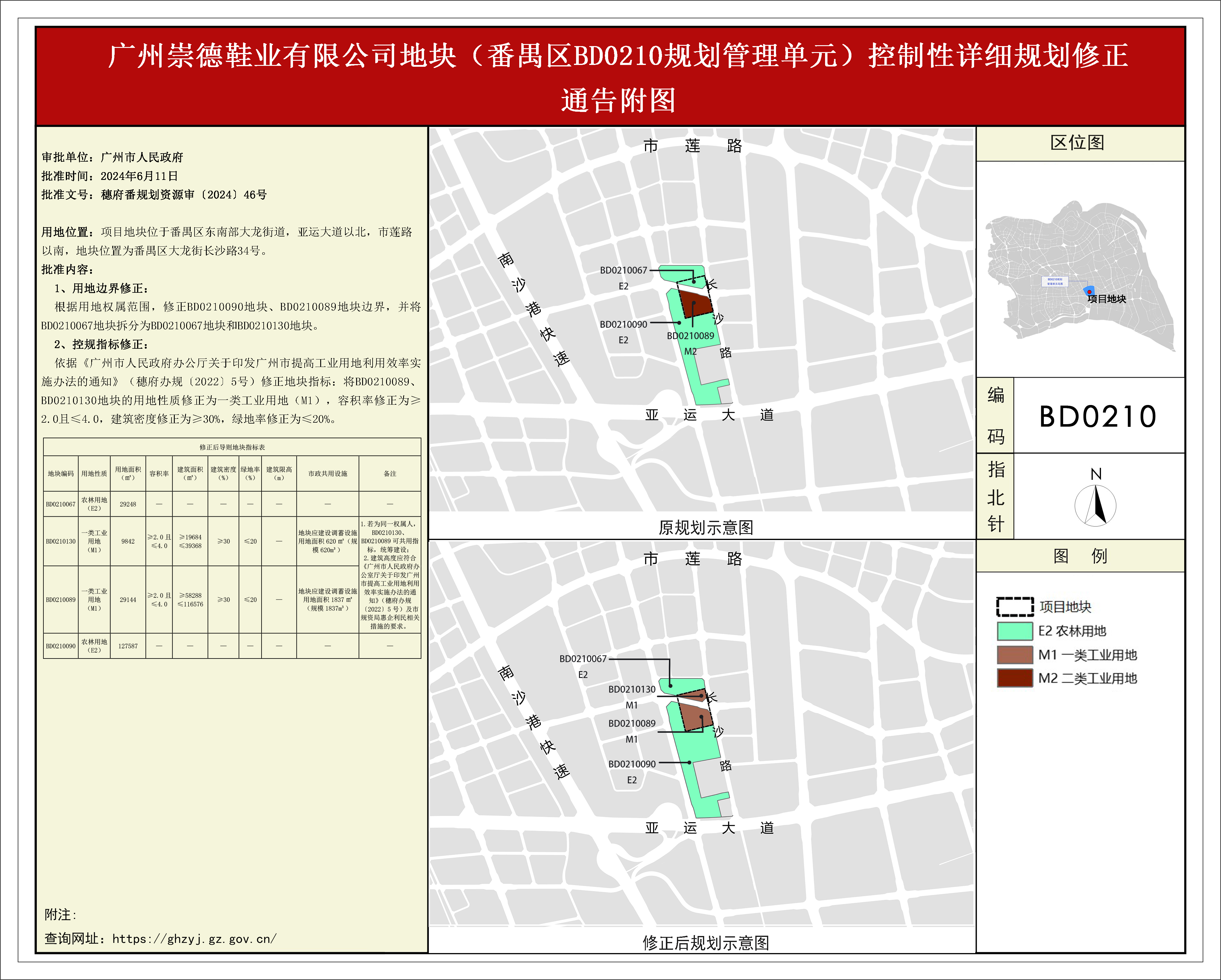The width and height of the screenshot is (1221, 980).
Task: Click the 修正后导则地块指标表 table title
Action: point(232,447)
